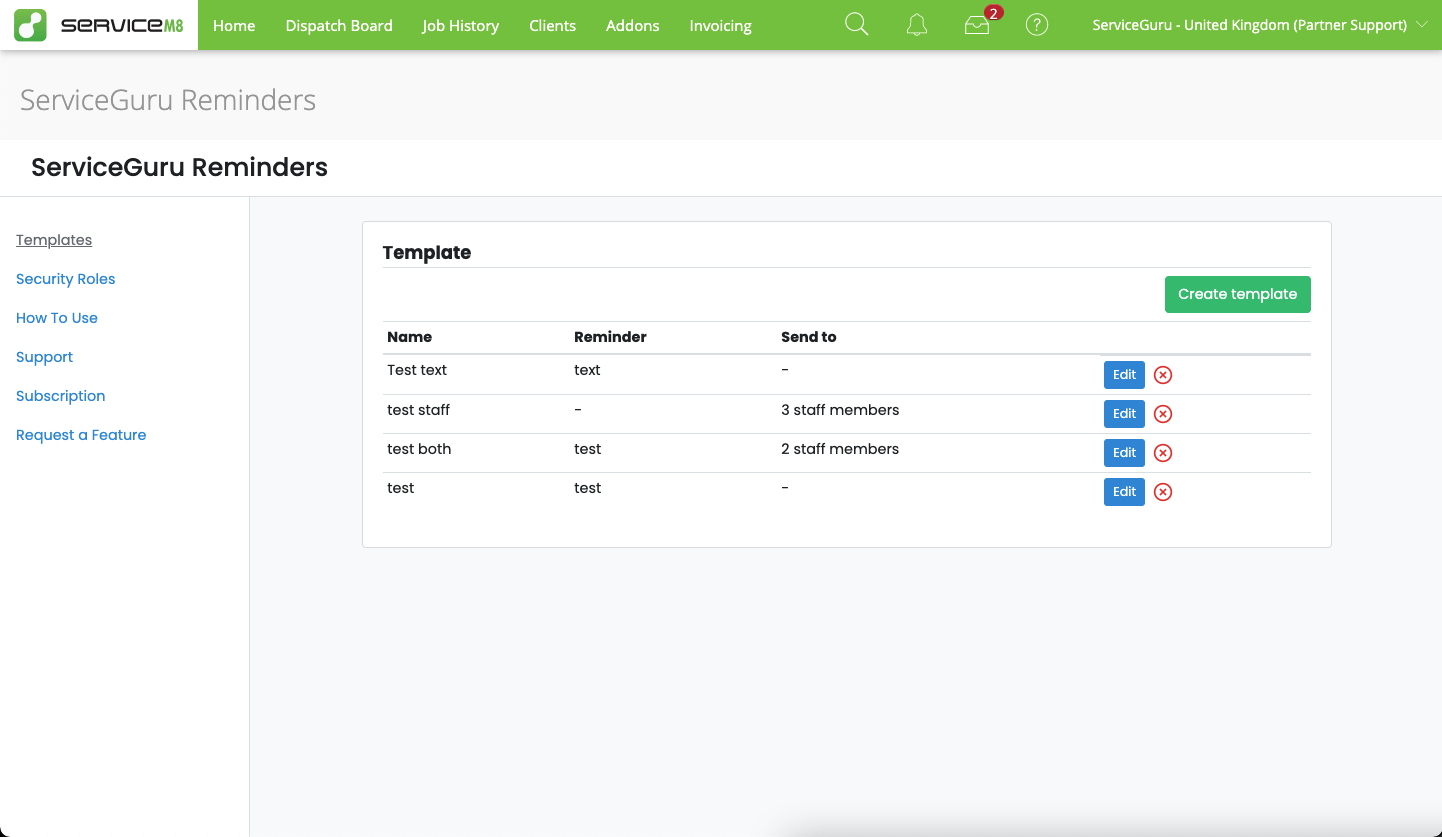Click the 'Send to' column header
Viewport: 1442px width, 837px height.
click(x=809, y=337)
